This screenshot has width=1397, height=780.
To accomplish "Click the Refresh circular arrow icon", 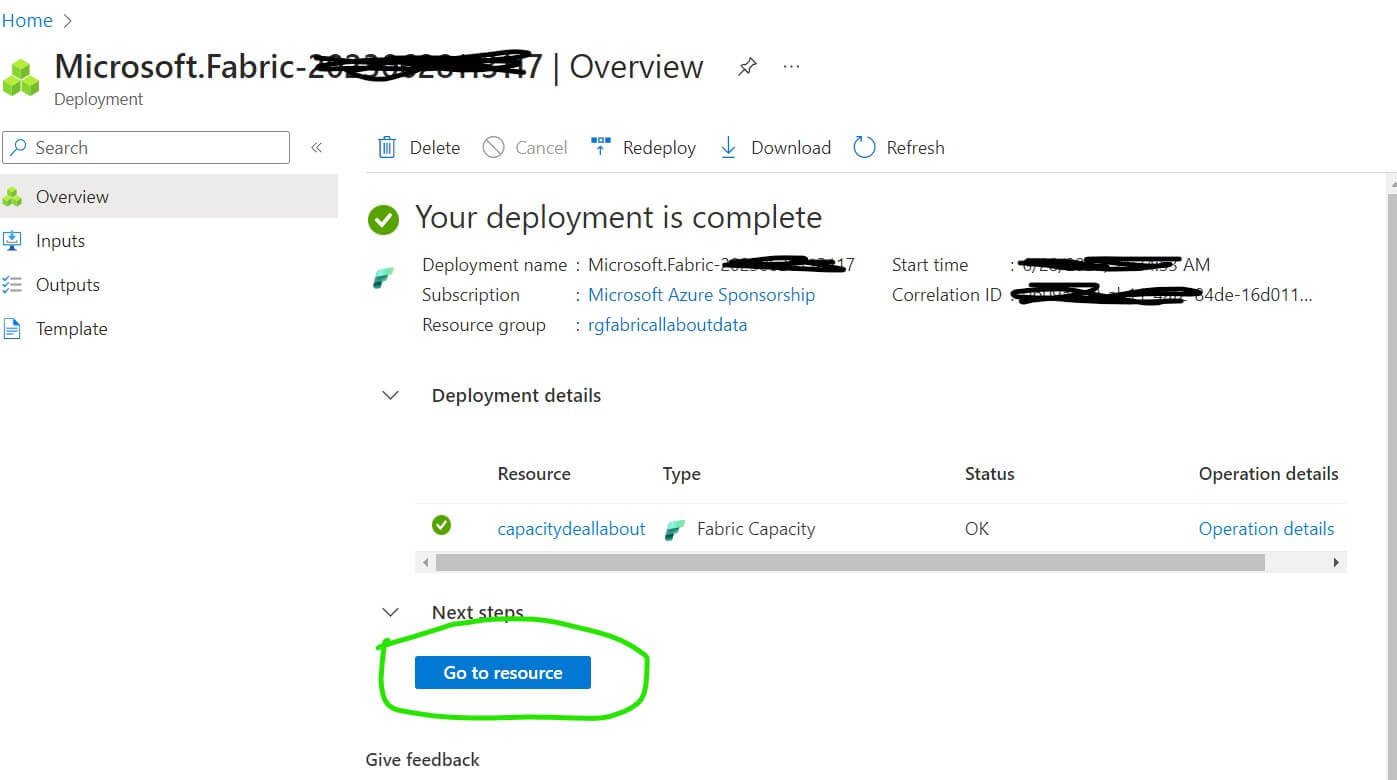I will [x=864, y=148].
